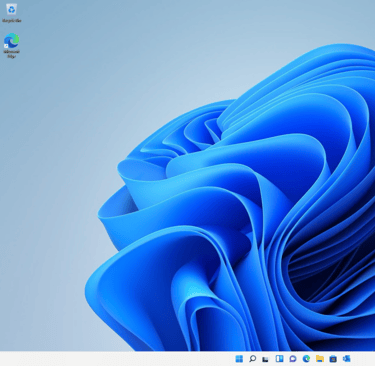Launch Microsoft Edge from the taskbar

[x=306, y=359]
